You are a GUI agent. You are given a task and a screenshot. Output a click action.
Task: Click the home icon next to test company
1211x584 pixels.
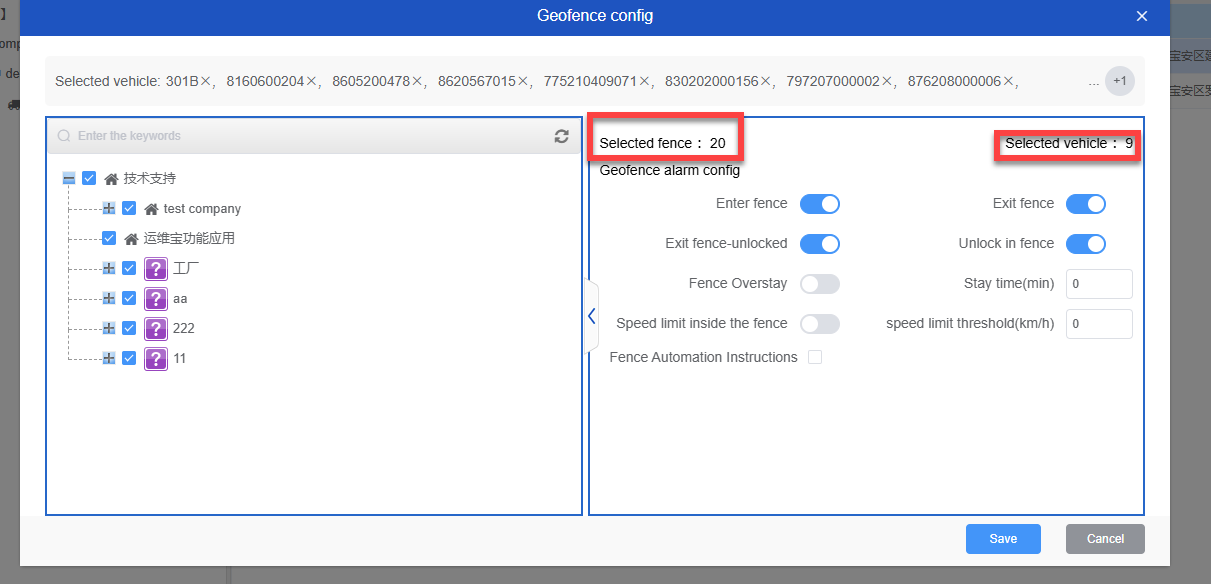tap(151, 209)
